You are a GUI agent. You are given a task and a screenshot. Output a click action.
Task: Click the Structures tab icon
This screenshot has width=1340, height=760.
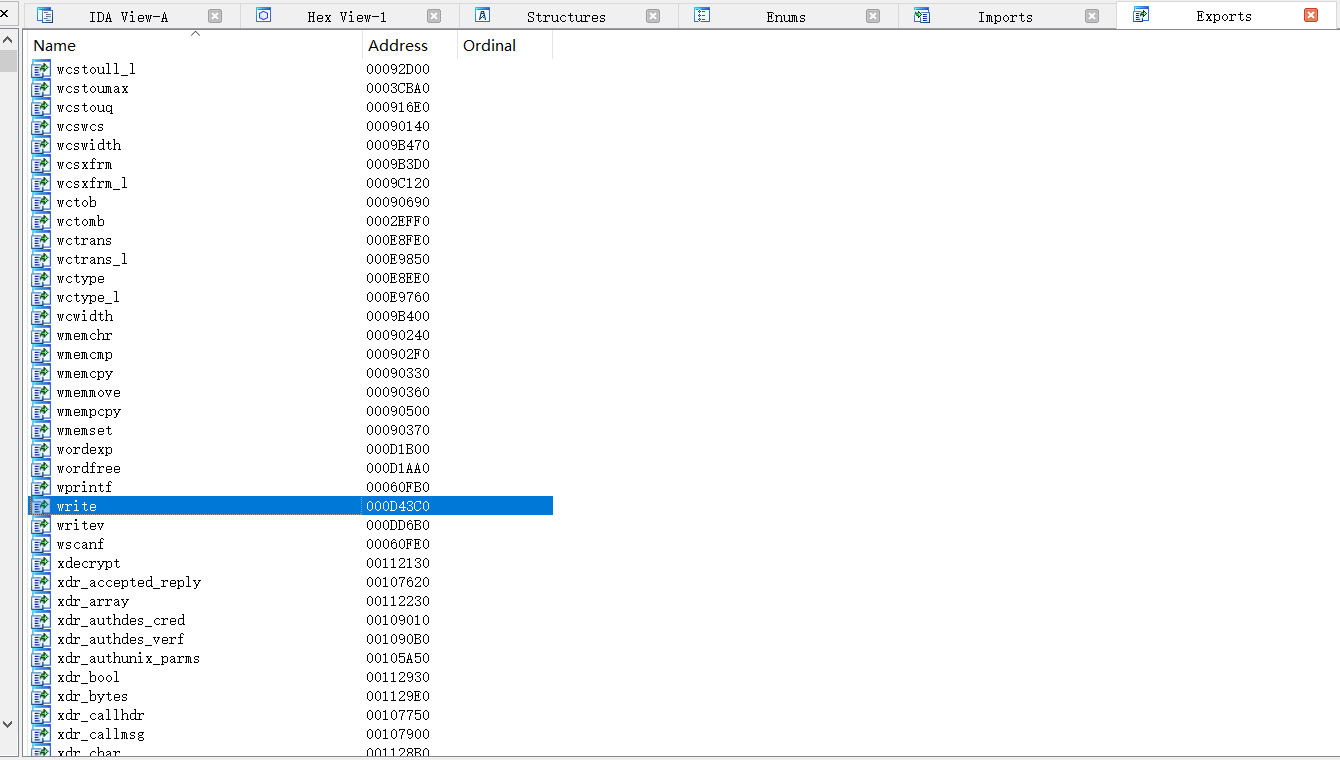(x=483, y=15)
